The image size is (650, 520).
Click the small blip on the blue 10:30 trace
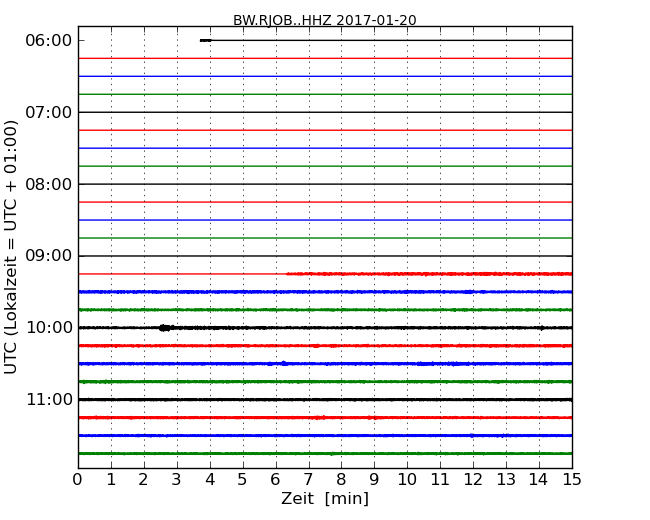click(x=284, y=363)
